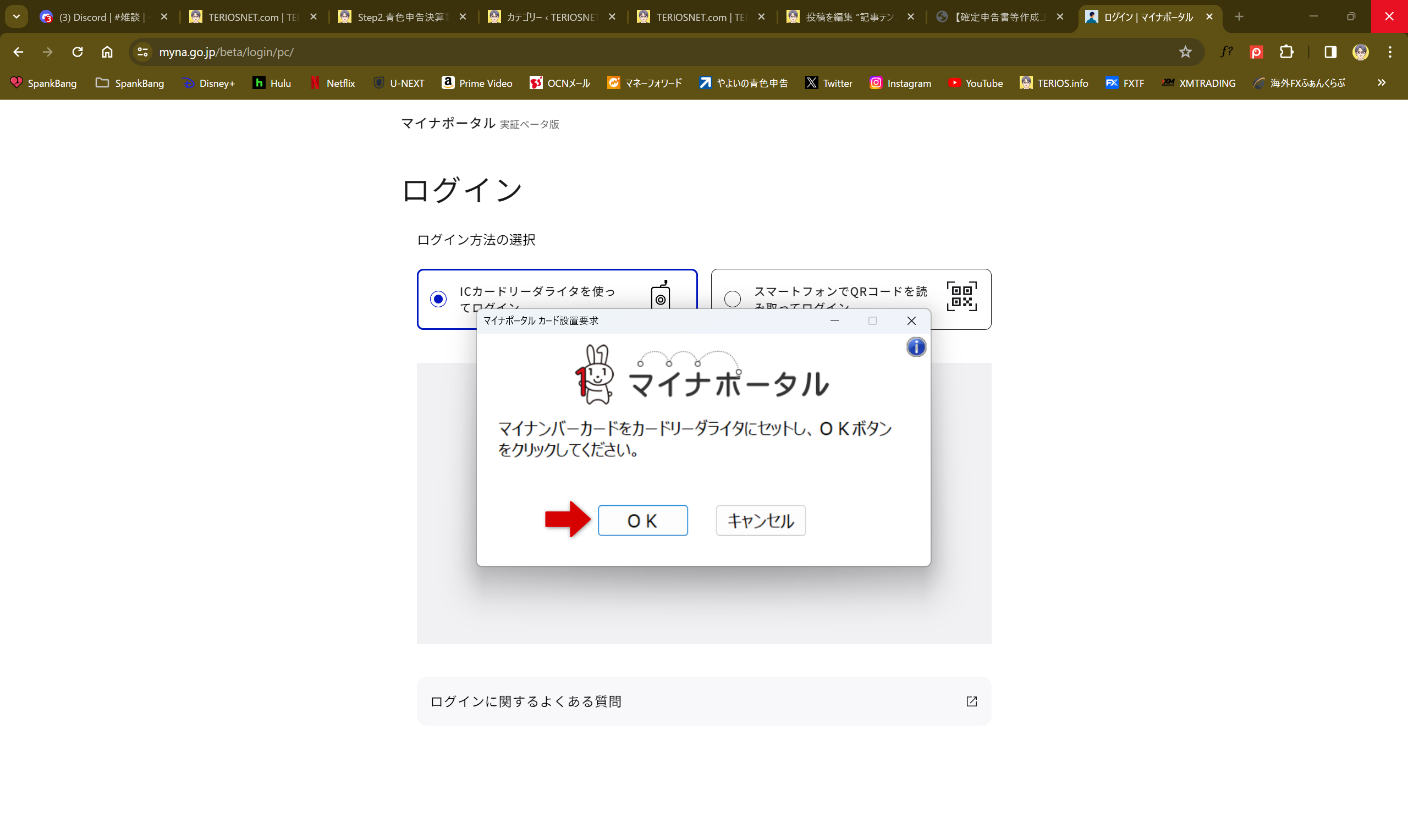The width and height of the screenshot is (1408, 840).
Task: Click the profile avatar in the toolbar
Action: (1361, 52)
